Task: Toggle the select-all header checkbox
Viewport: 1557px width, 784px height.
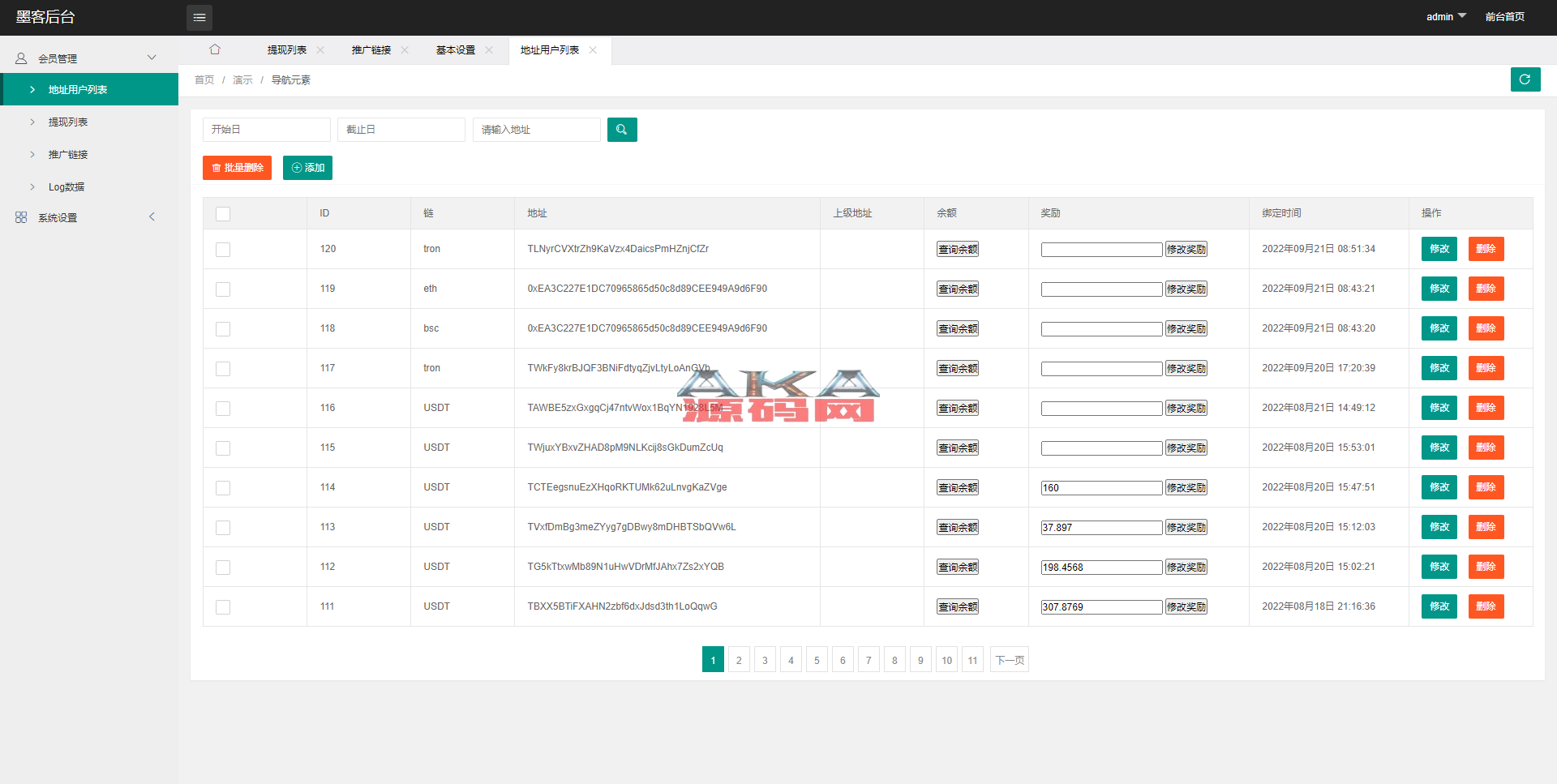Action: click(x=223, y=214)
